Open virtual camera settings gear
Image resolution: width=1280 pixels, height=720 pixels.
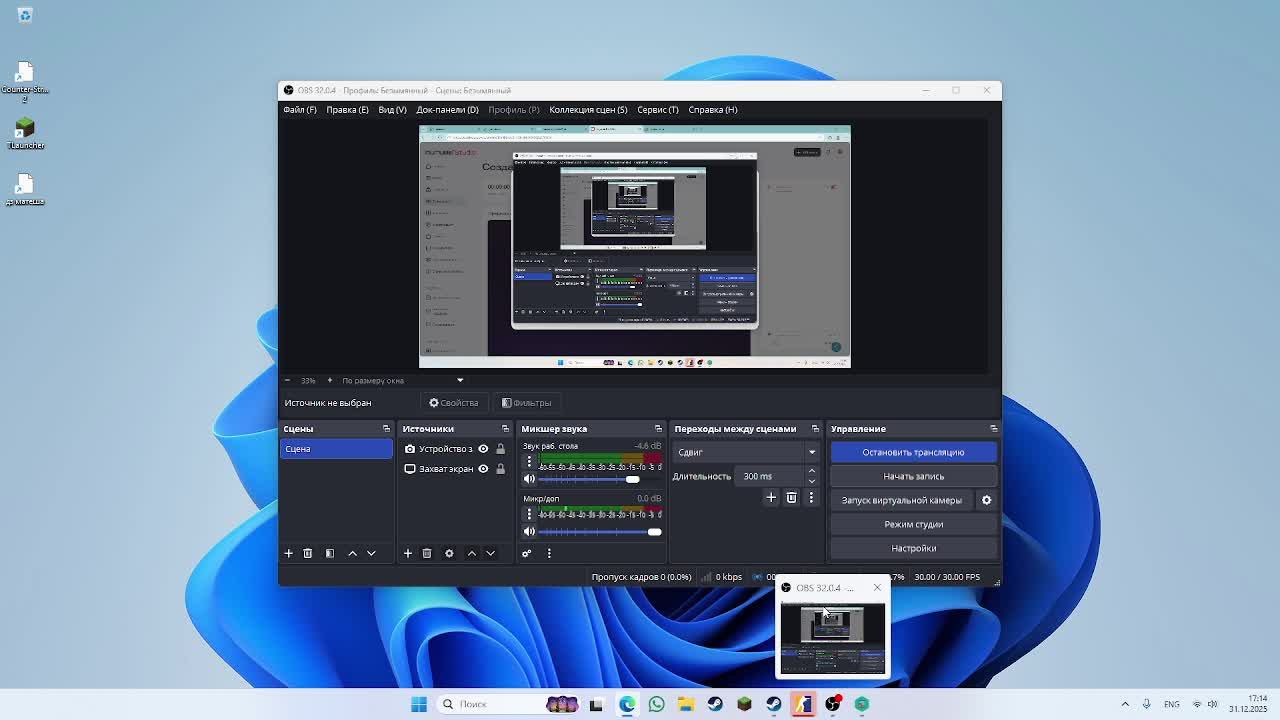click(x=986, y=500)
